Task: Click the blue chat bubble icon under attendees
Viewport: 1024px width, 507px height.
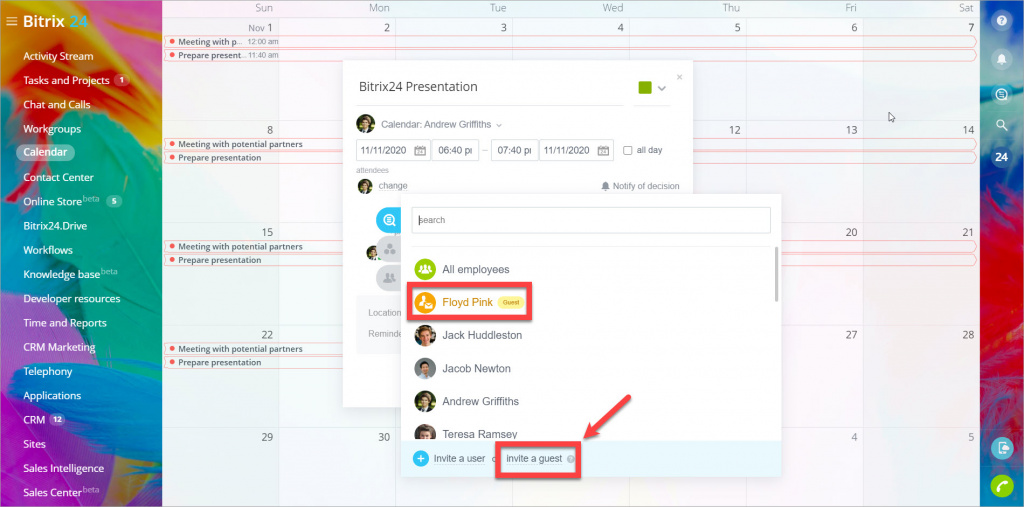Action: 388,220
